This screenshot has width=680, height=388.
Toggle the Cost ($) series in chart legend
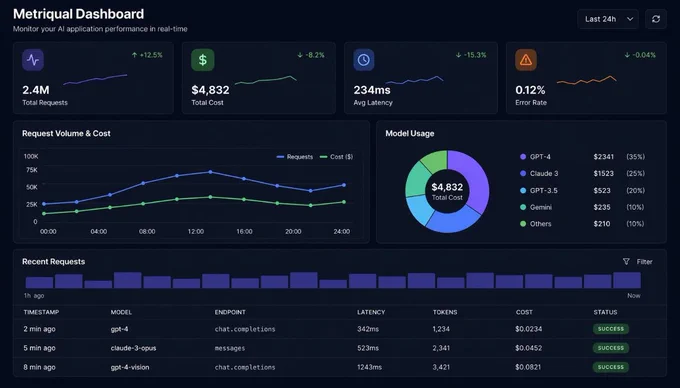coord(337,157)
